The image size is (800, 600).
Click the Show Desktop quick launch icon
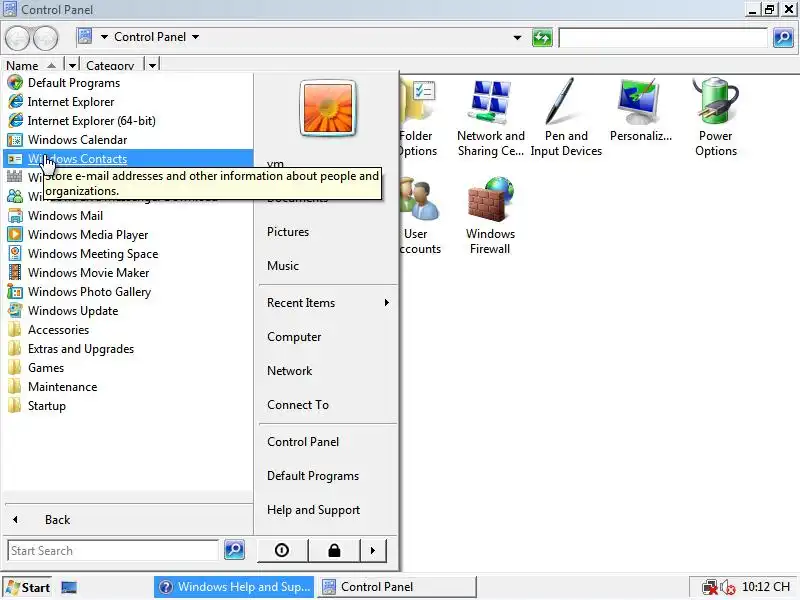coord(69,588)
